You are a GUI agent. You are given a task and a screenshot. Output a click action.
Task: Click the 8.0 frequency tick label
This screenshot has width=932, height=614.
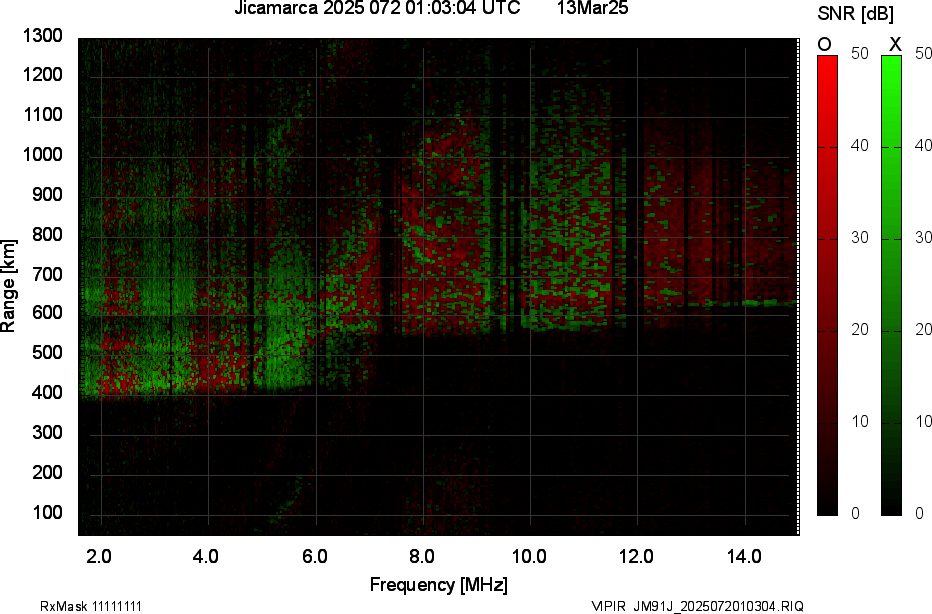[x=421, y=555]
